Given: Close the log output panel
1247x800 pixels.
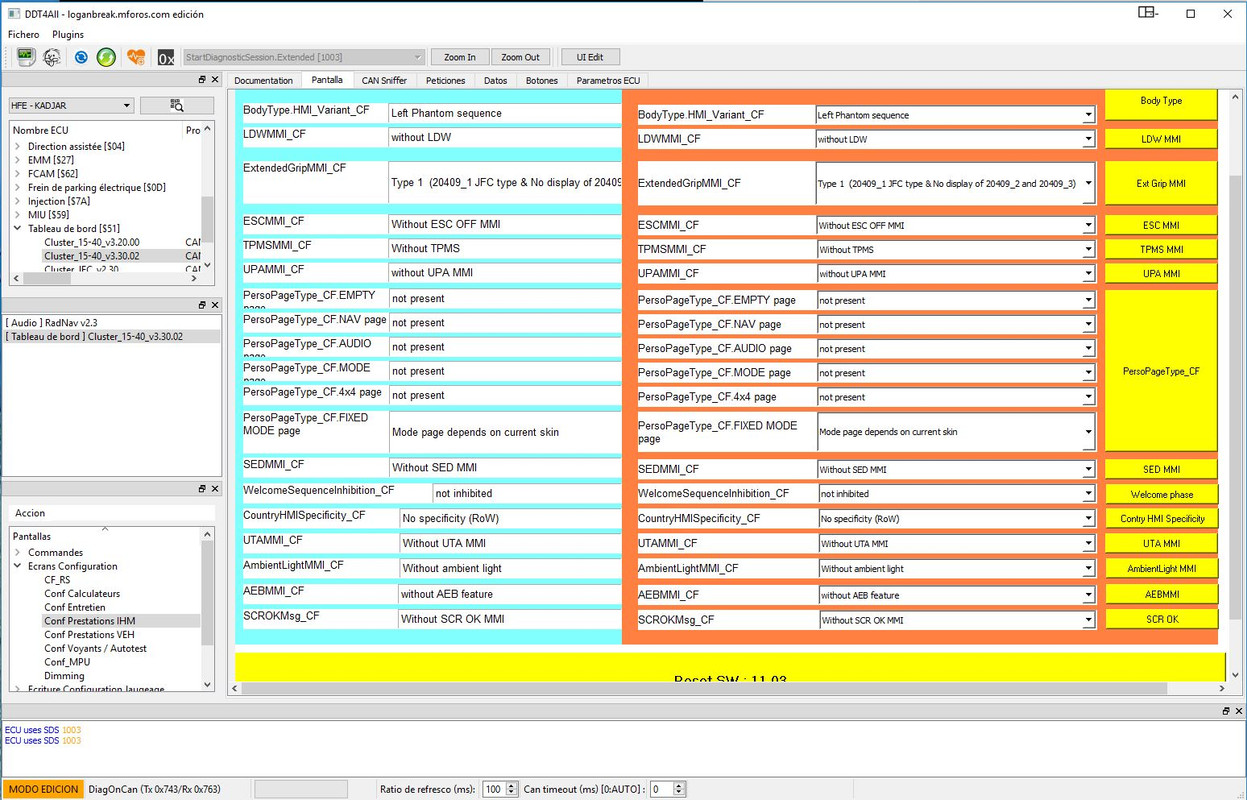Looking at the screenshot, I should [x=1238, y=711].
